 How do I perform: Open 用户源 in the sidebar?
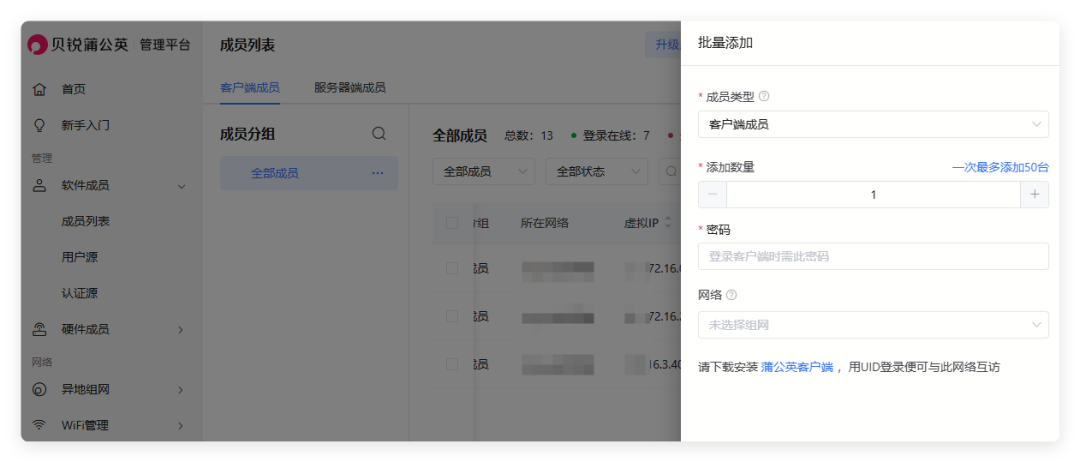tap(79, 258)
